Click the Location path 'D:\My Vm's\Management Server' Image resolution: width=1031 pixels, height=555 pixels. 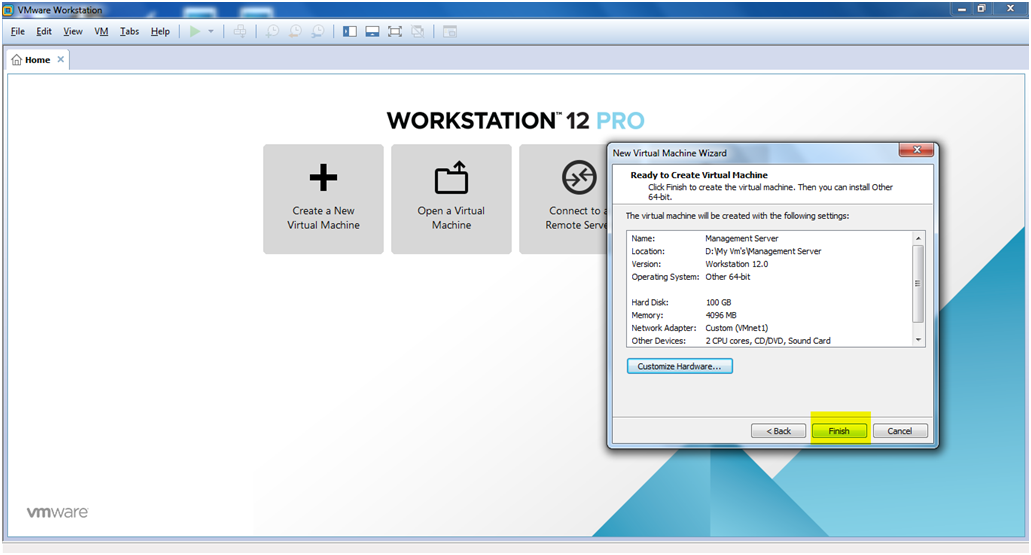click(763, 251)
